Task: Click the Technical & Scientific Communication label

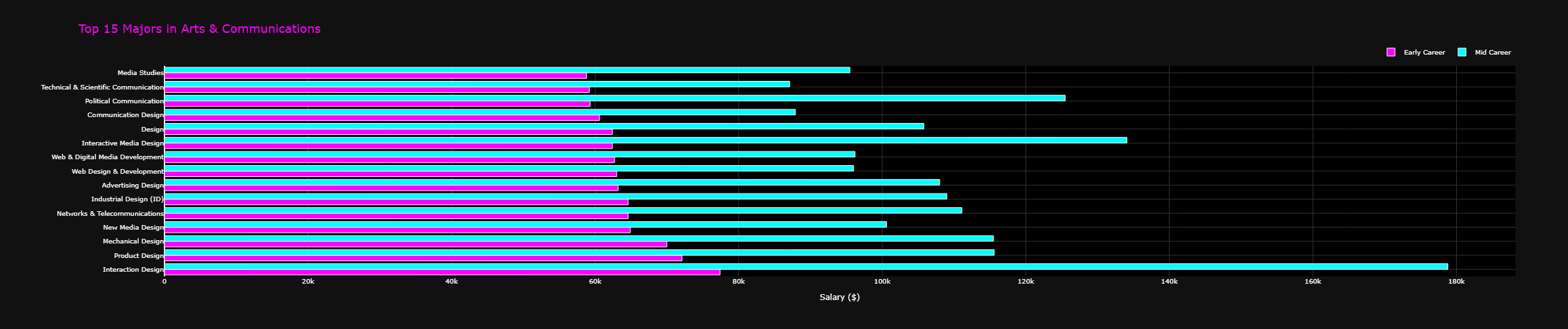Action: (x=102, y=87)
